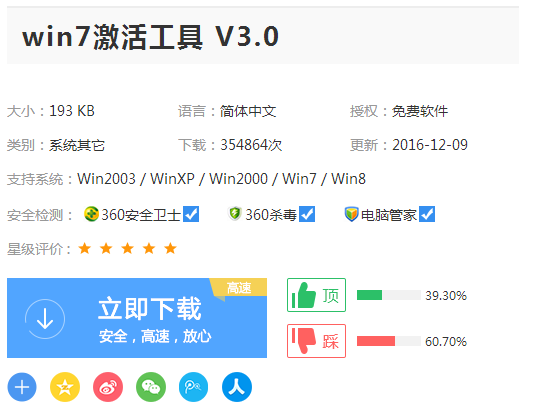This screenshot has height=412, width=533.
Task: Share to Qzone yellow star icon
Action: tap(65, 387)
